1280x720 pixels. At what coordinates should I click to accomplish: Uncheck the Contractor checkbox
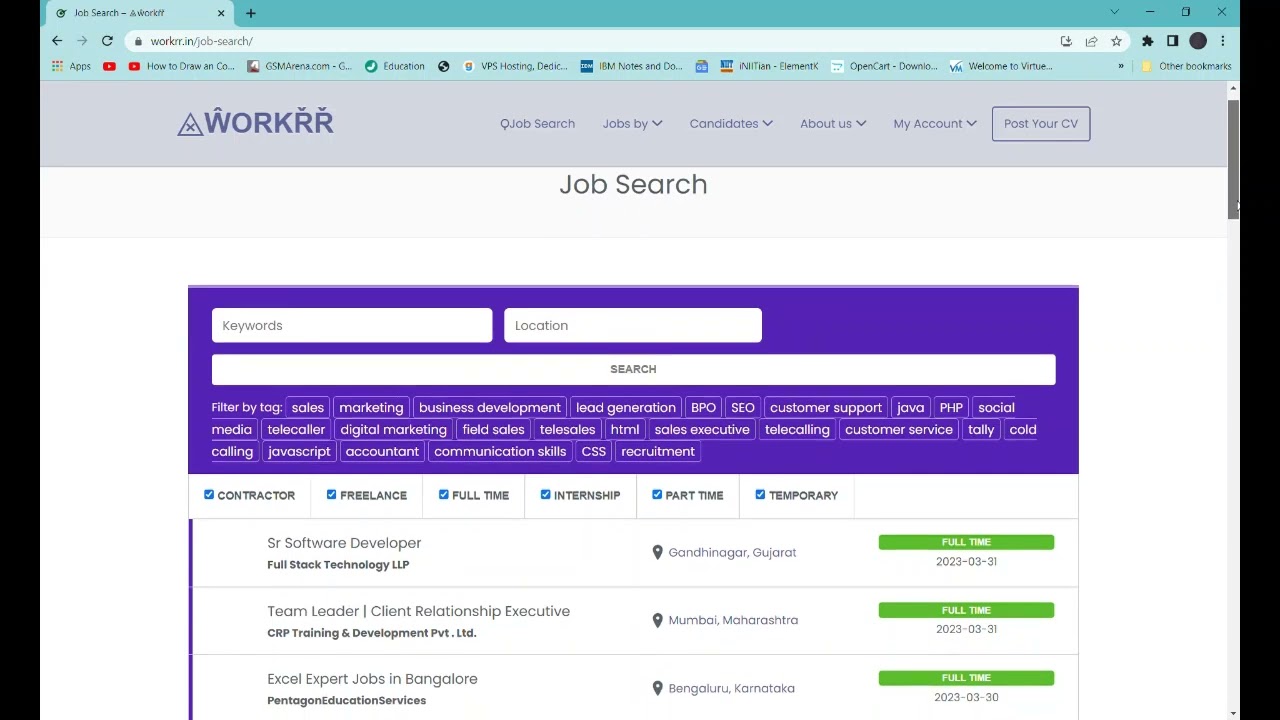209,495
